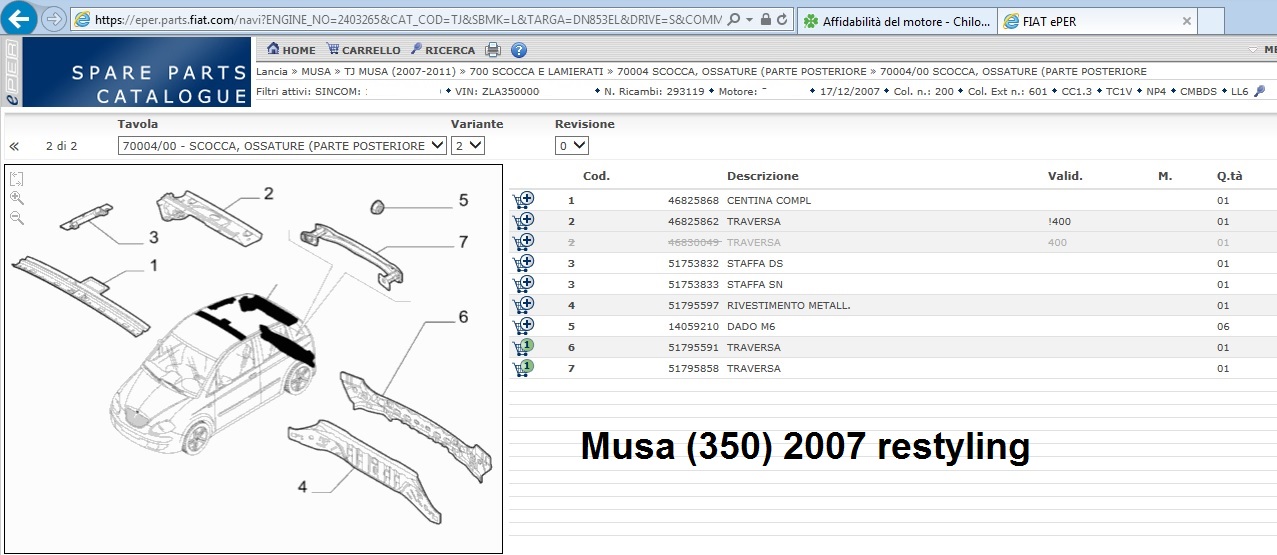Viewport: 1277px width, 555px height.
Task: Click MUSA breadcrumb link
Action: click(316, 72)
